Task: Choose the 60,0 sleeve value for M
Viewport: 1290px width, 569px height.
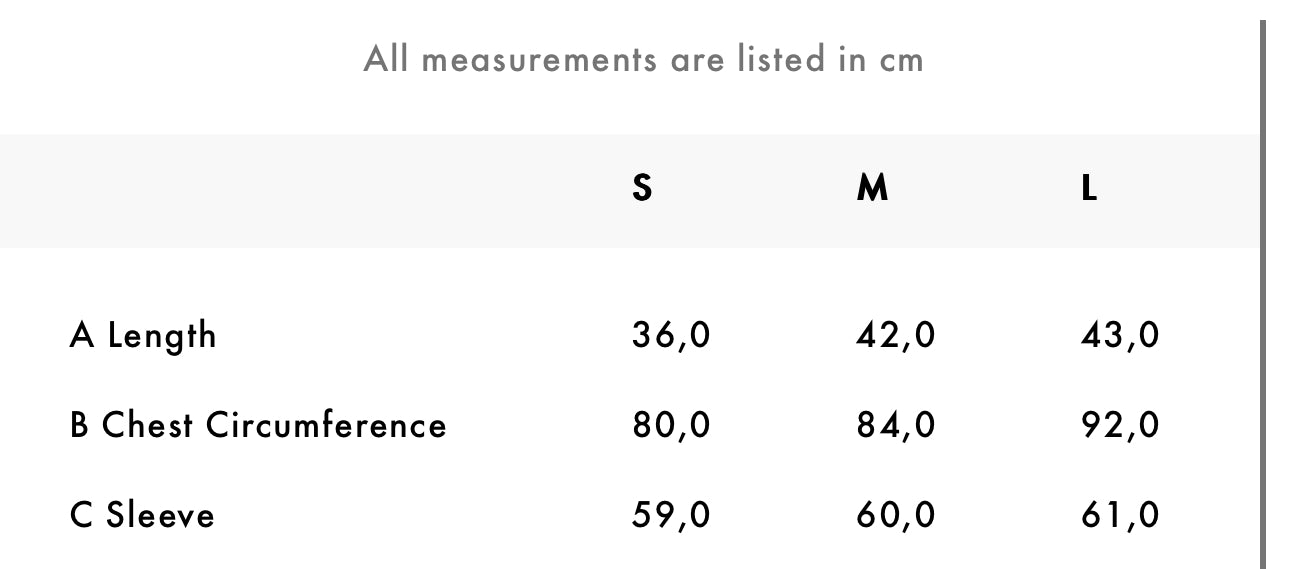Action: [x=896, y=516]
